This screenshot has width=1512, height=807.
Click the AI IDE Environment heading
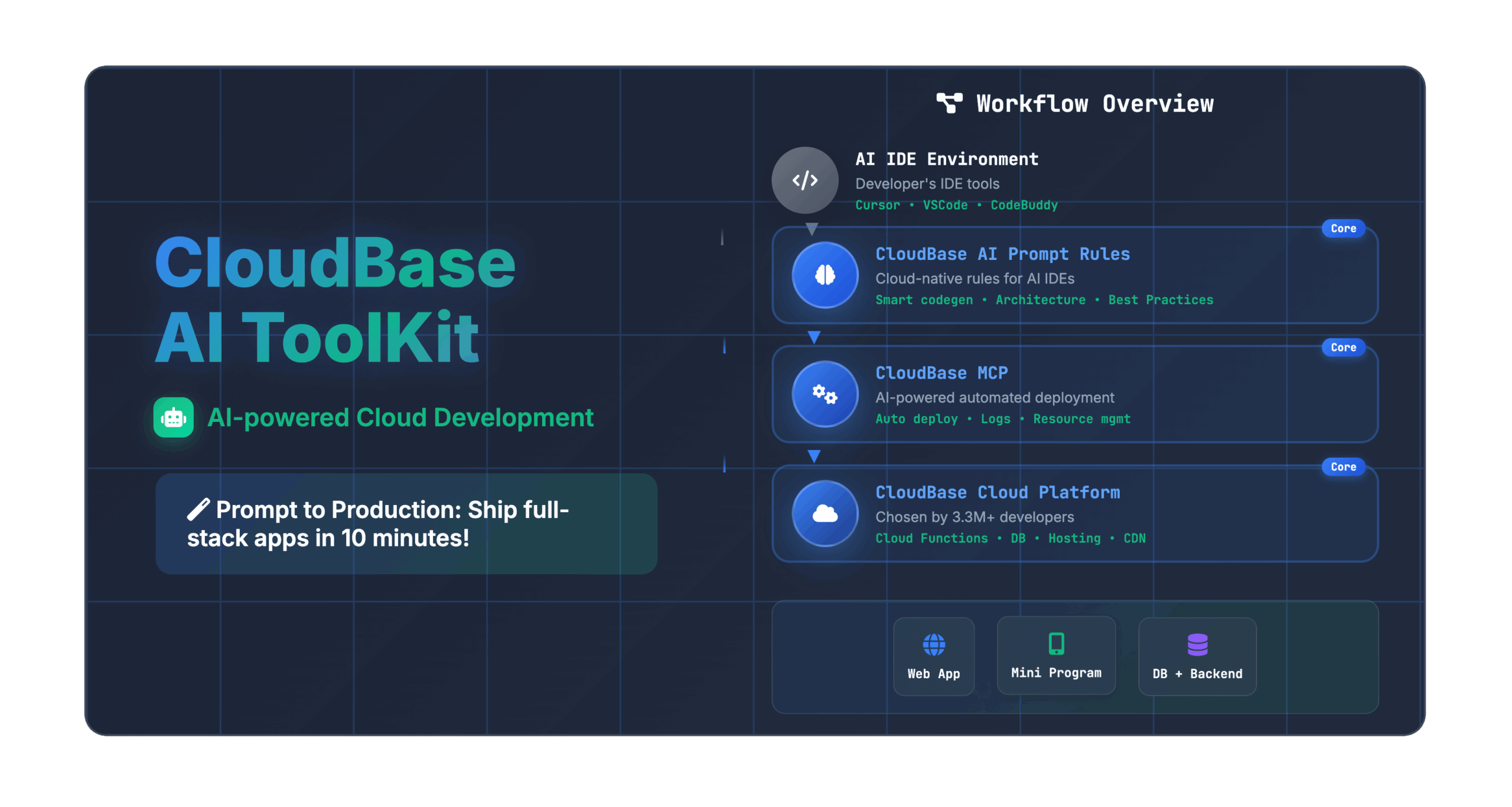[947, 159]
